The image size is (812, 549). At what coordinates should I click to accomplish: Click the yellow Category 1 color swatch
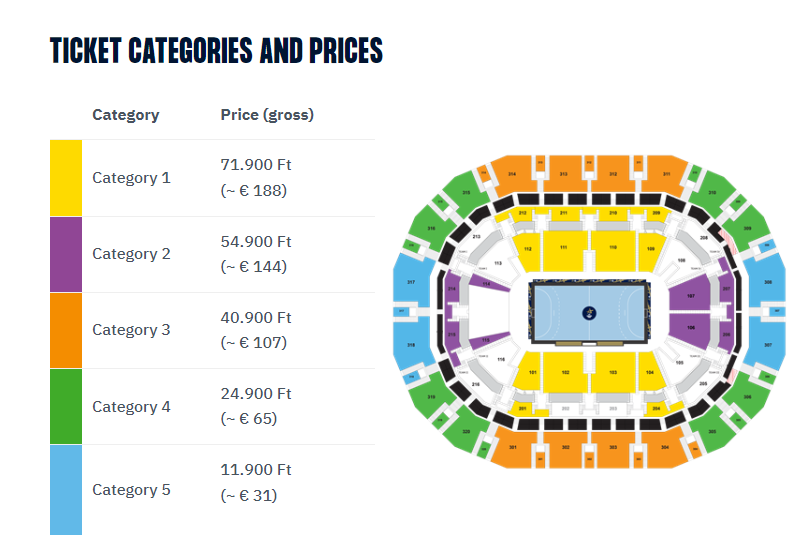click(x=66, y=178)
